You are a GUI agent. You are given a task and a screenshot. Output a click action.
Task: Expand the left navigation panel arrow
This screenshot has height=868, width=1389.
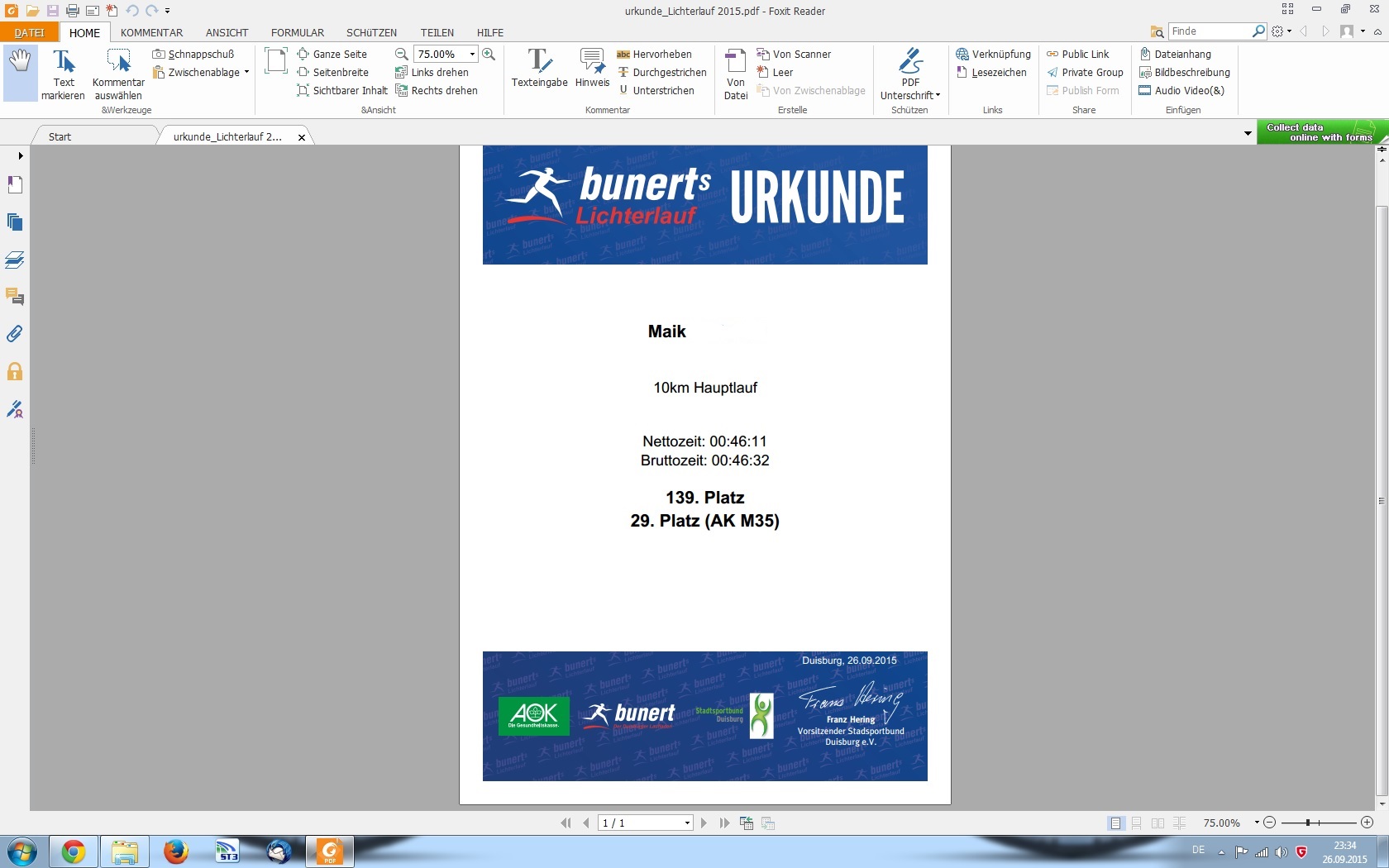(x=20, y=155)
